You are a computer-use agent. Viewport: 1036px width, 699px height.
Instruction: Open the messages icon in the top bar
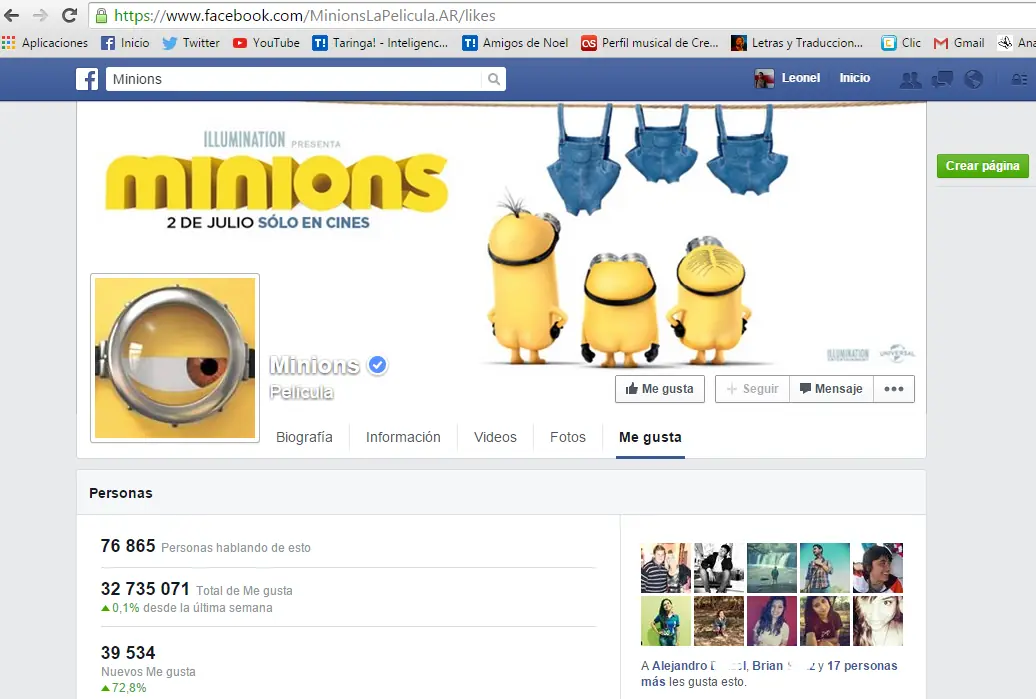click(x=942, y=79)
